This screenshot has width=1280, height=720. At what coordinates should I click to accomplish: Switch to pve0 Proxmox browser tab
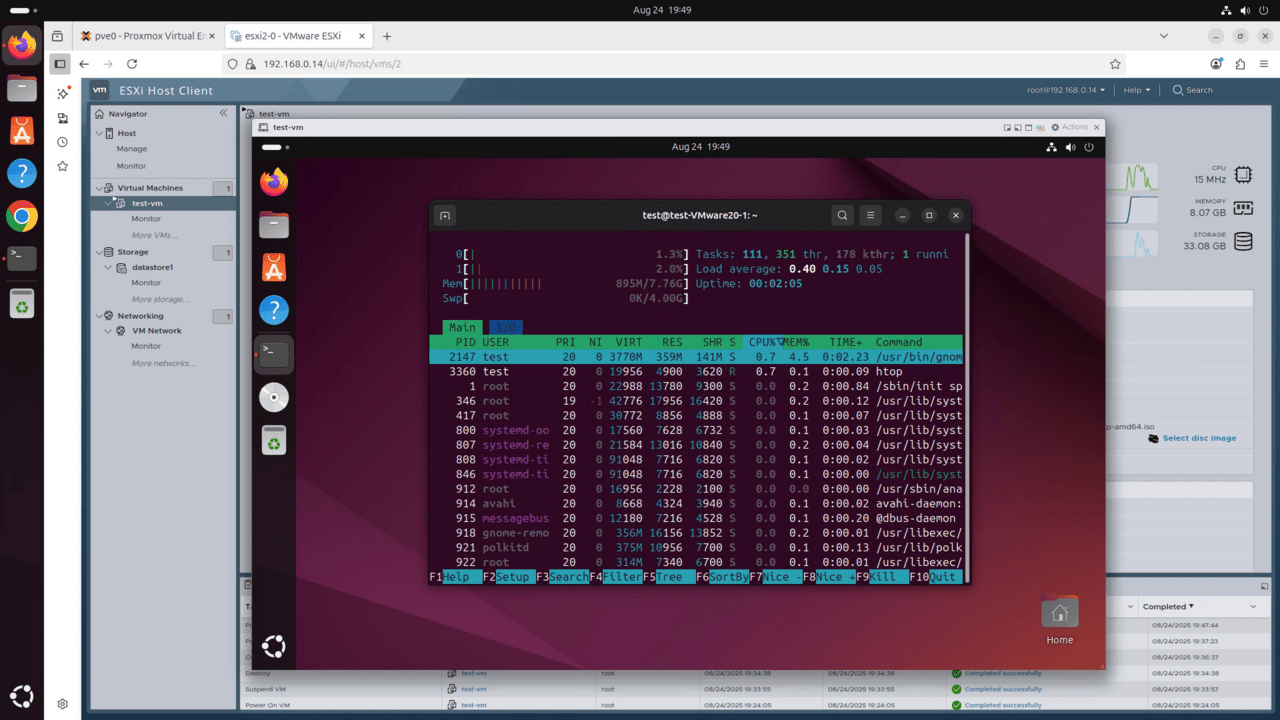click(148, 36)
